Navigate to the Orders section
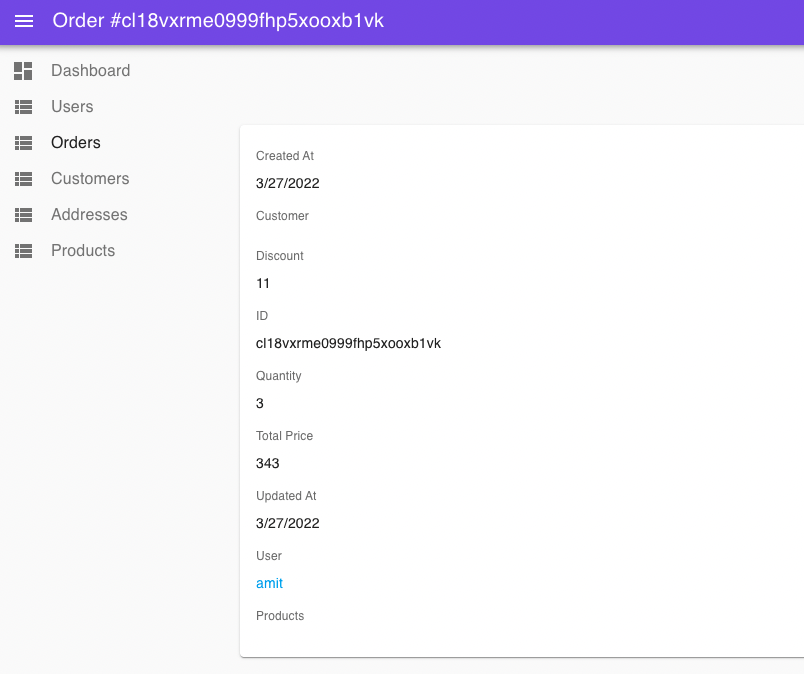Viewport: 804px width, 674px height. (x=75, y=142)
